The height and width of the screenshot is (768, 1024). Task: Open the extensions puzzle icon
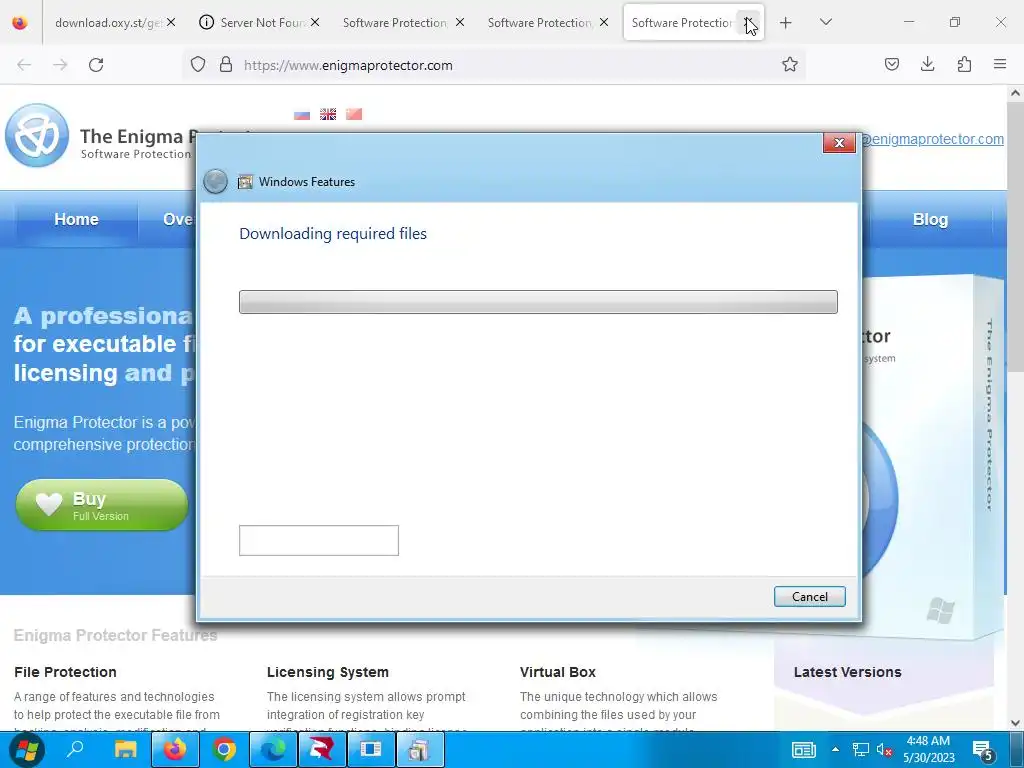(x=964, y=64)
